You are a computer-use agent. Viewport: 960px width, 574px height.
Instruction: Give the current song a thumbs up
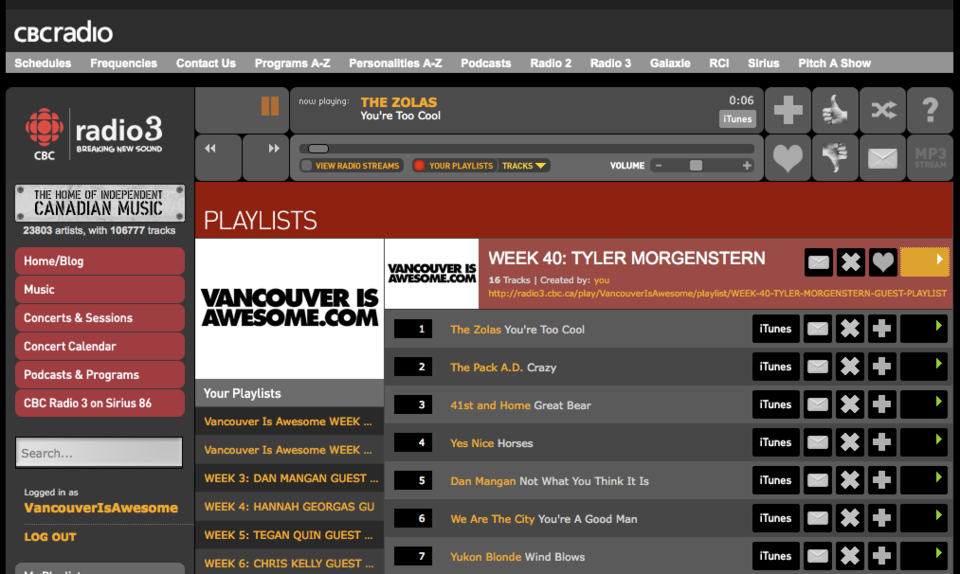[835, 110]
